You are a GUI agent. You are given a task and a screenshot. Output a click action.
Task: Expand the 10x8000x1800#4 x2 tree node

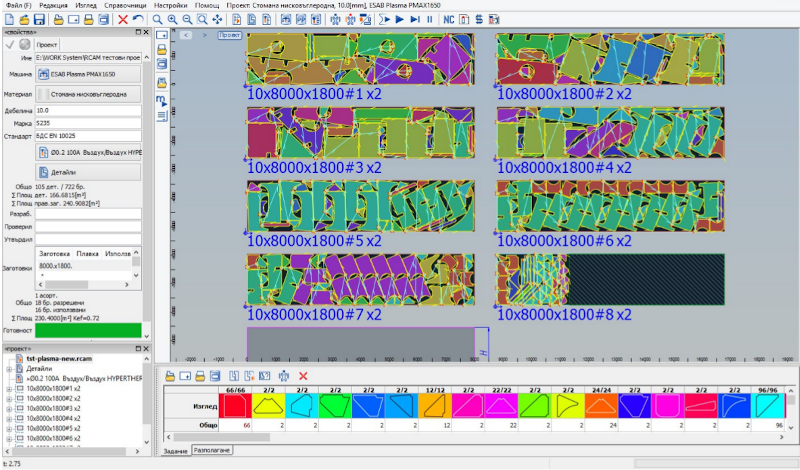[9, 417]
